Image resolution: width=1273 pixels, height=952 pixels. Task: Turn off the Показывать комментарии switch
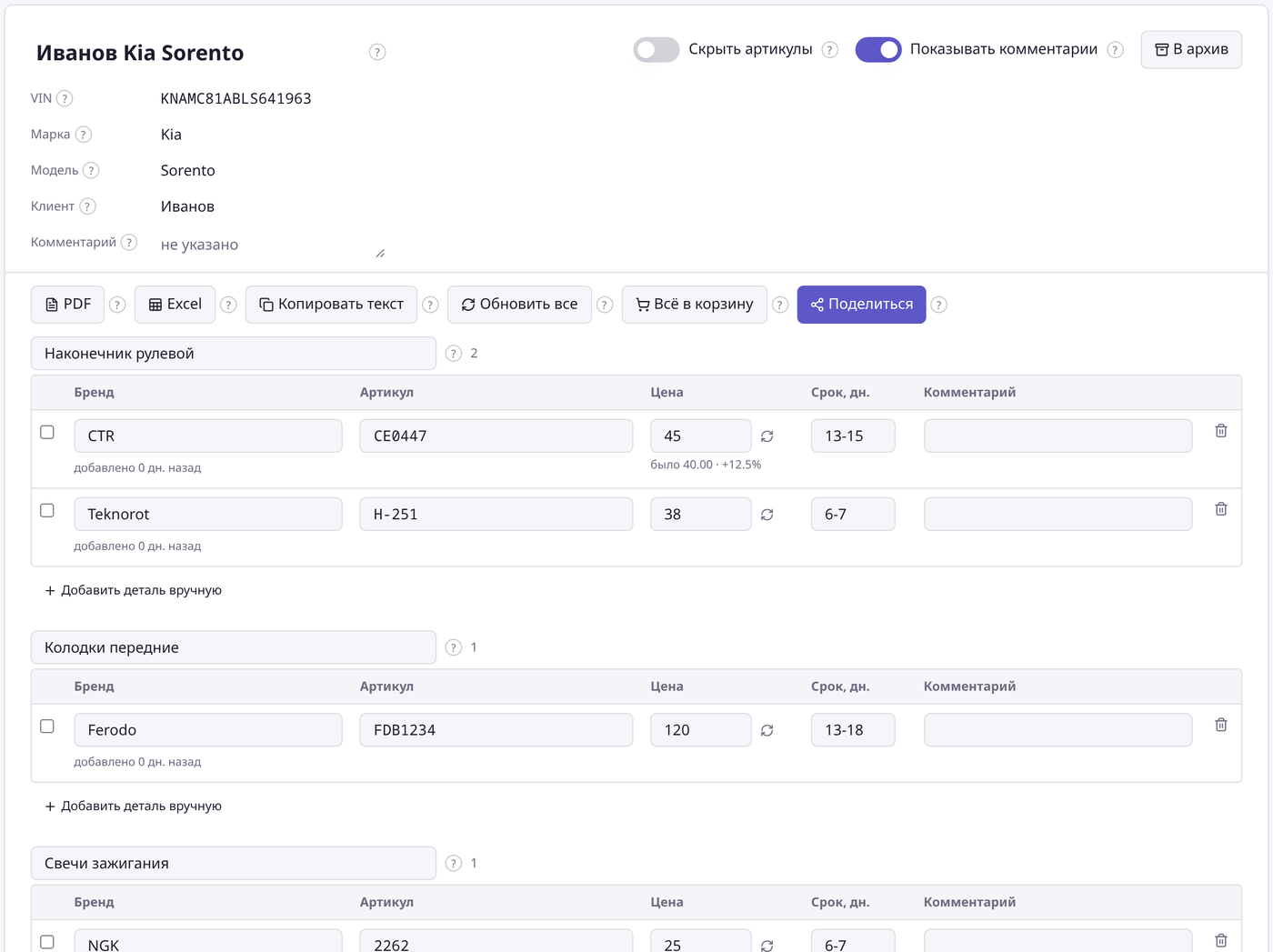pos(878,50)
